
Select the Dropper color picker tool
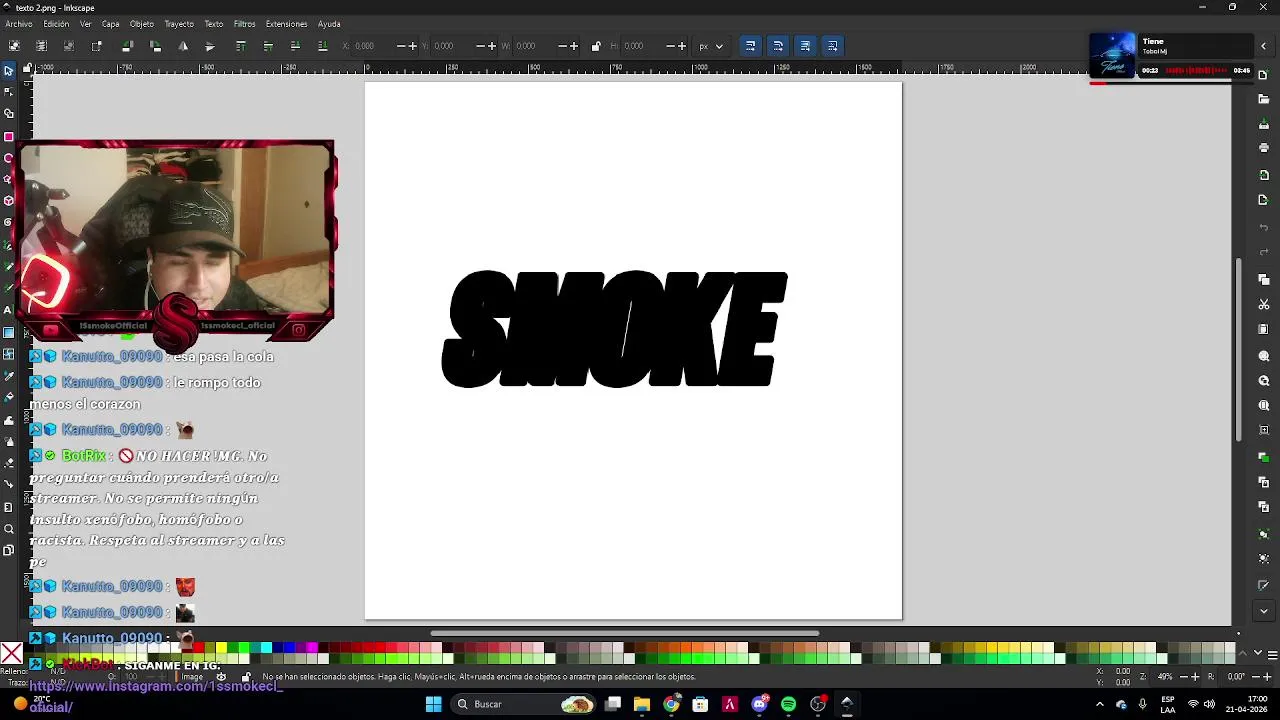pos(9,376)
